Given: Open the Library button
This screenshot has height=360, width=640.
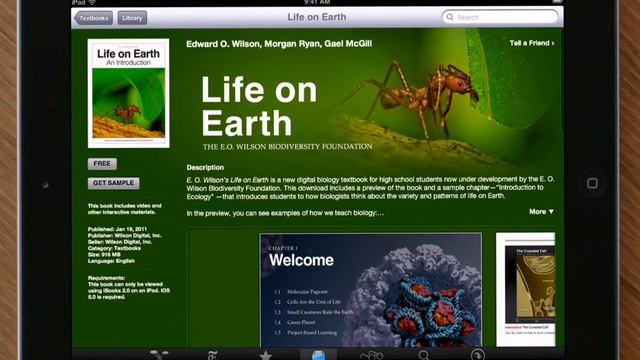Looking at the screenshot, I should point(132,18).
